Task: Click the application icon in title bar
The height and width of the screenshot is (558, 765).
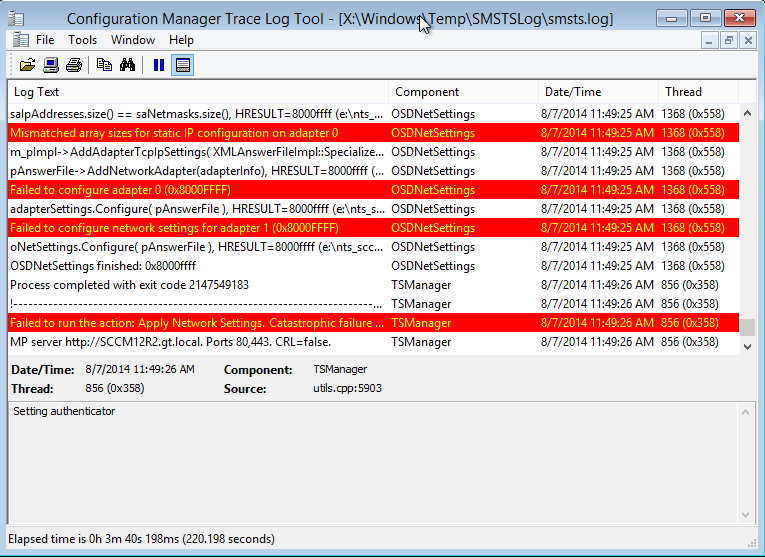Action: tap(17, 19)
